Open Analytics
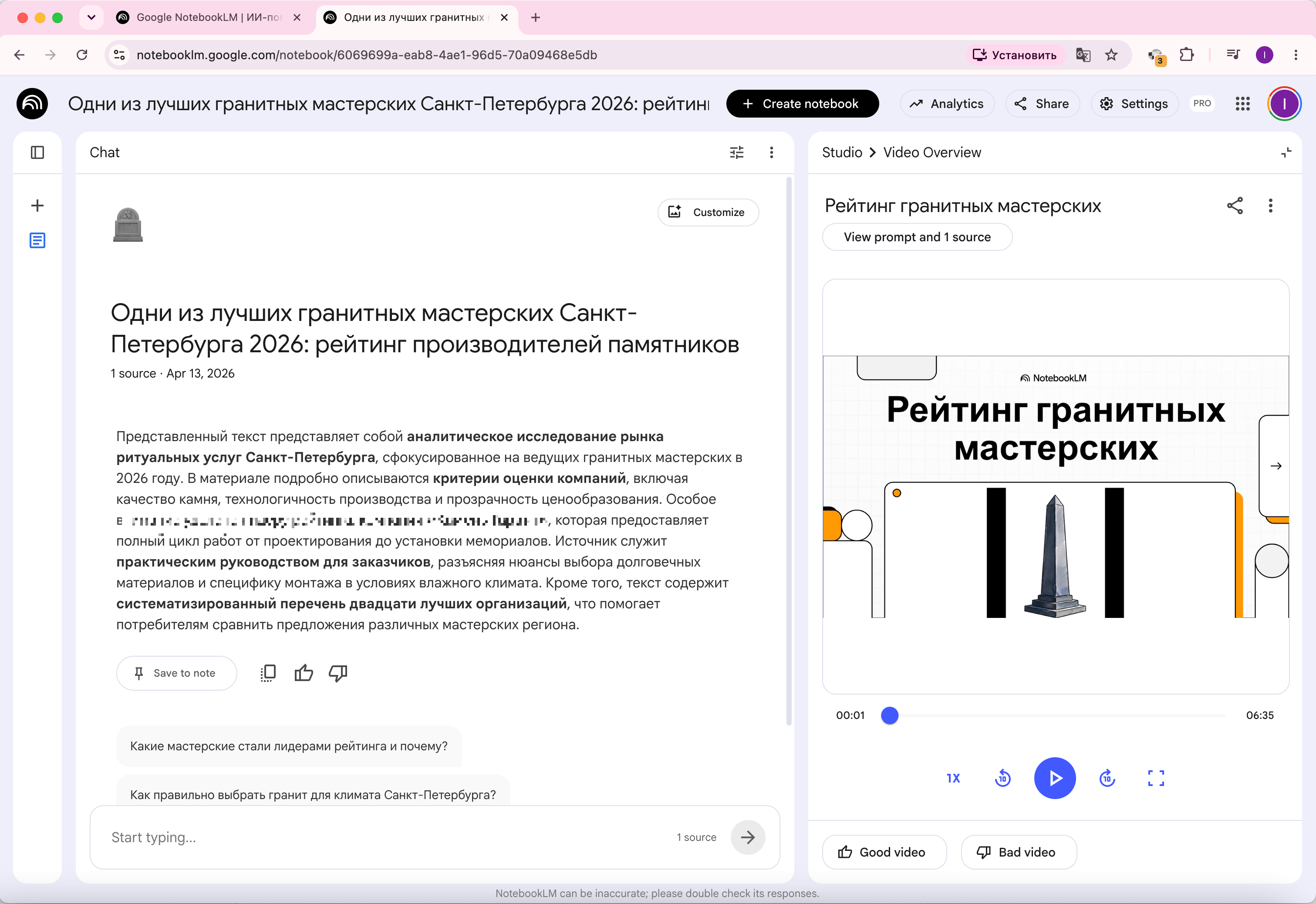Screen dimensions: 1316x904 [x=947, y=104]
